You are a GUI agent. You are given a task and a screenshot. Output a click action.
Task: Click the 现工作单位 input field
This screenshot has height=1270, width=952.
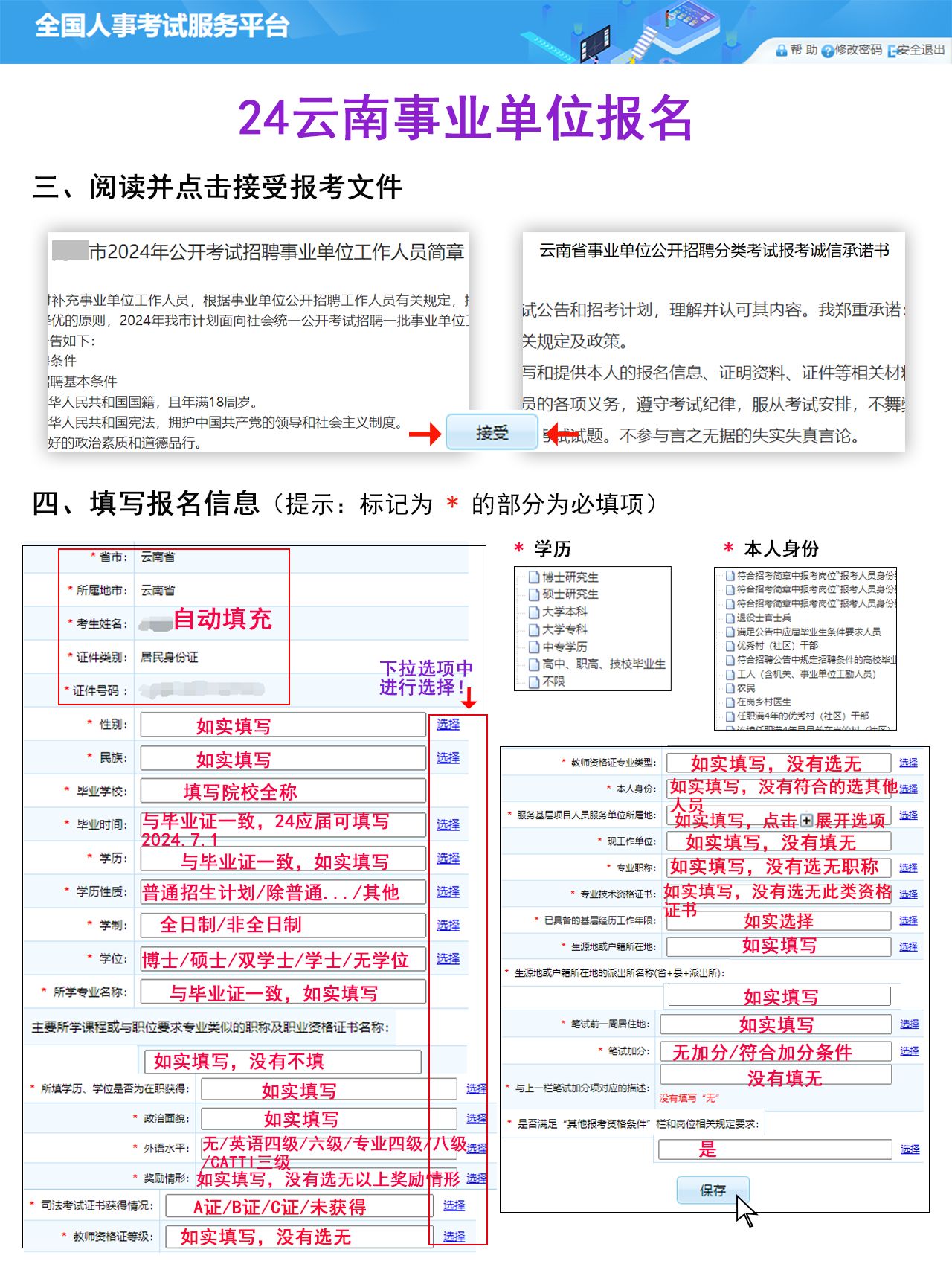(x=779, y=841)
